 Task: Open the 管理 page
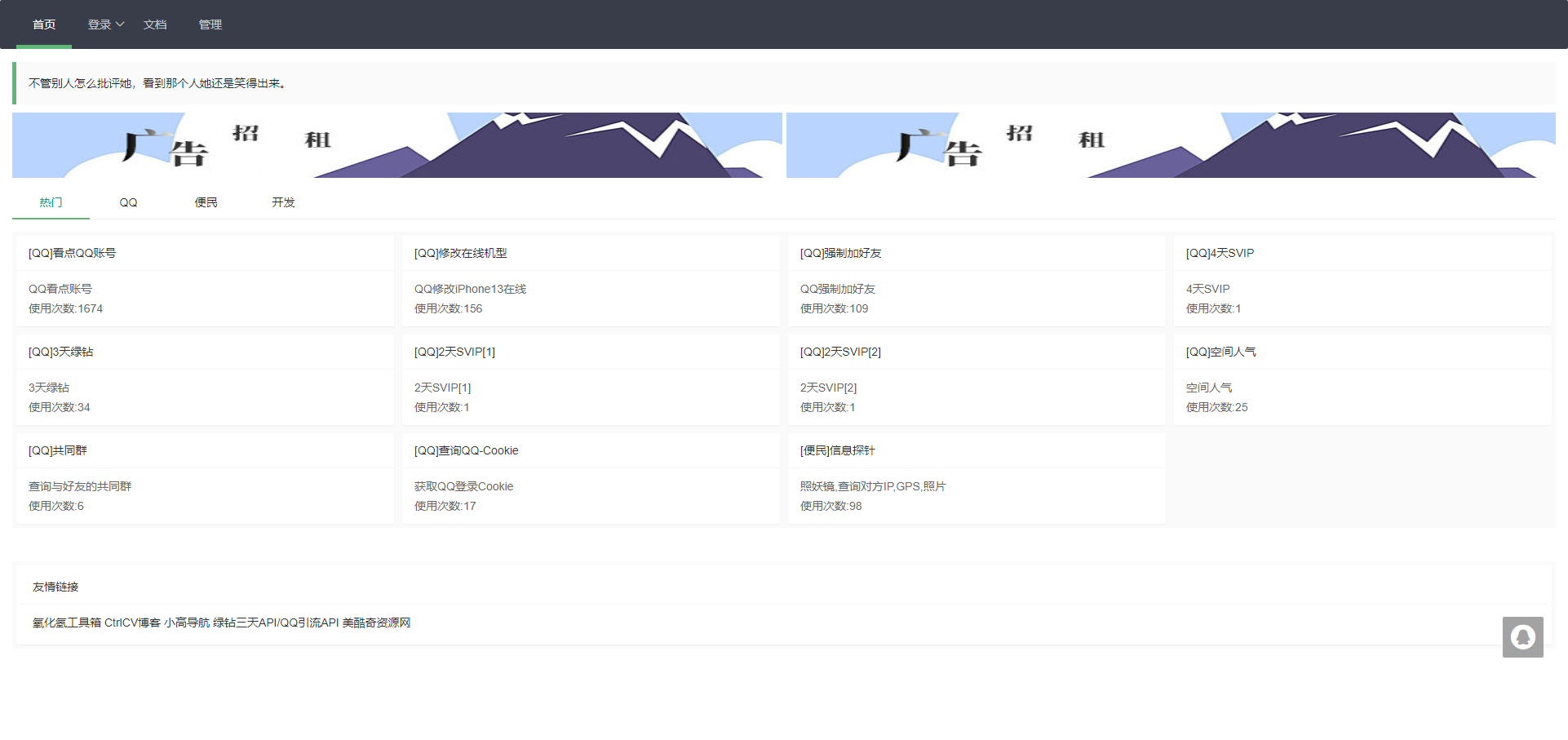210,24
